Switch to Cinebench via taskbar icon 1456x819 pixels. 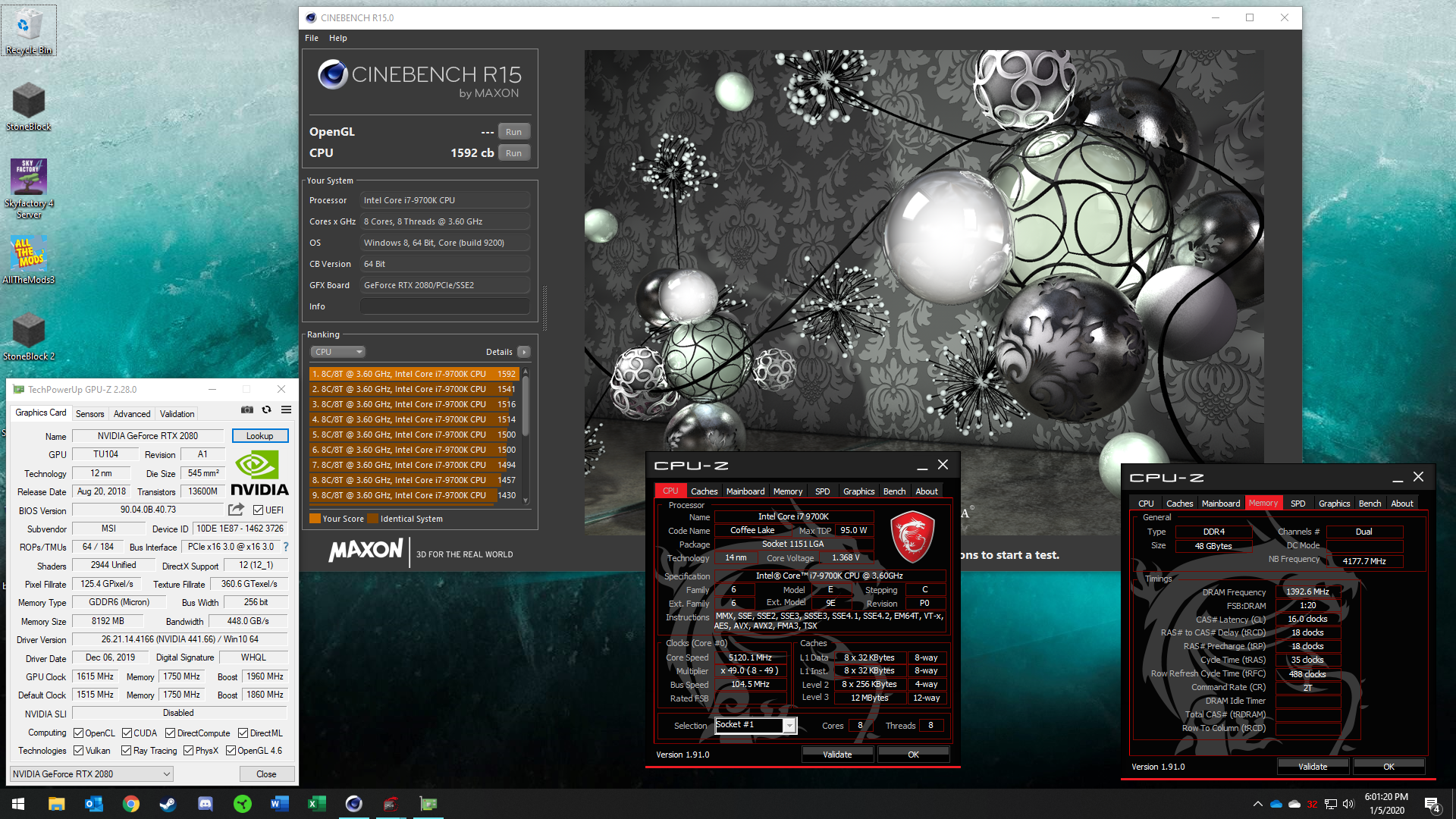353,804
